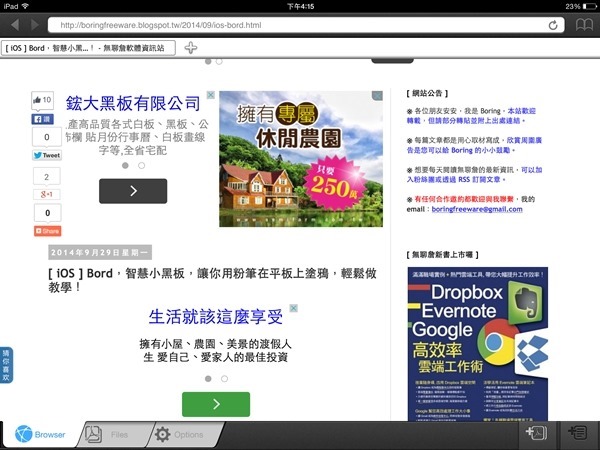Click the date label 2014年9月29日星期一
This screenshot has width=600, height=450.
pyautogui.click(x=100, y=252)
